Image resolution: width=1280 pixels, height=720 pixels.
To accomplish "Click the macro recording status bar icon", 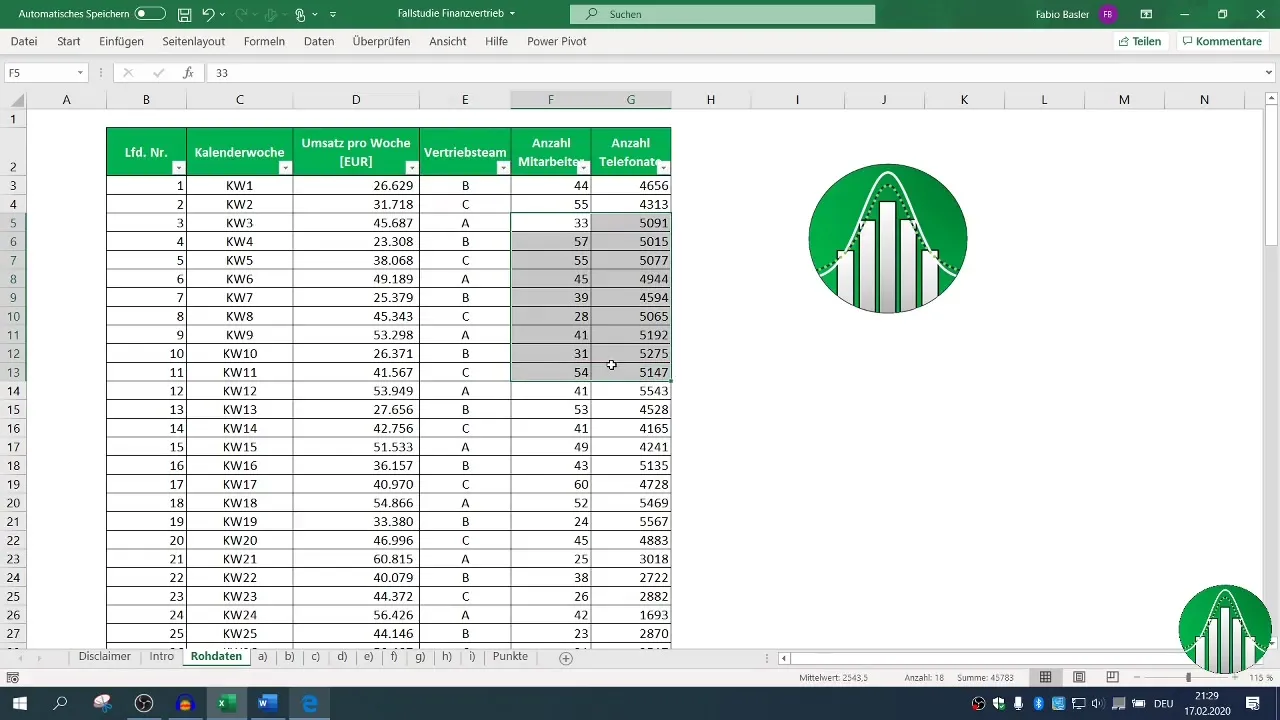I will pyautogui.click(x=13, y=677).
